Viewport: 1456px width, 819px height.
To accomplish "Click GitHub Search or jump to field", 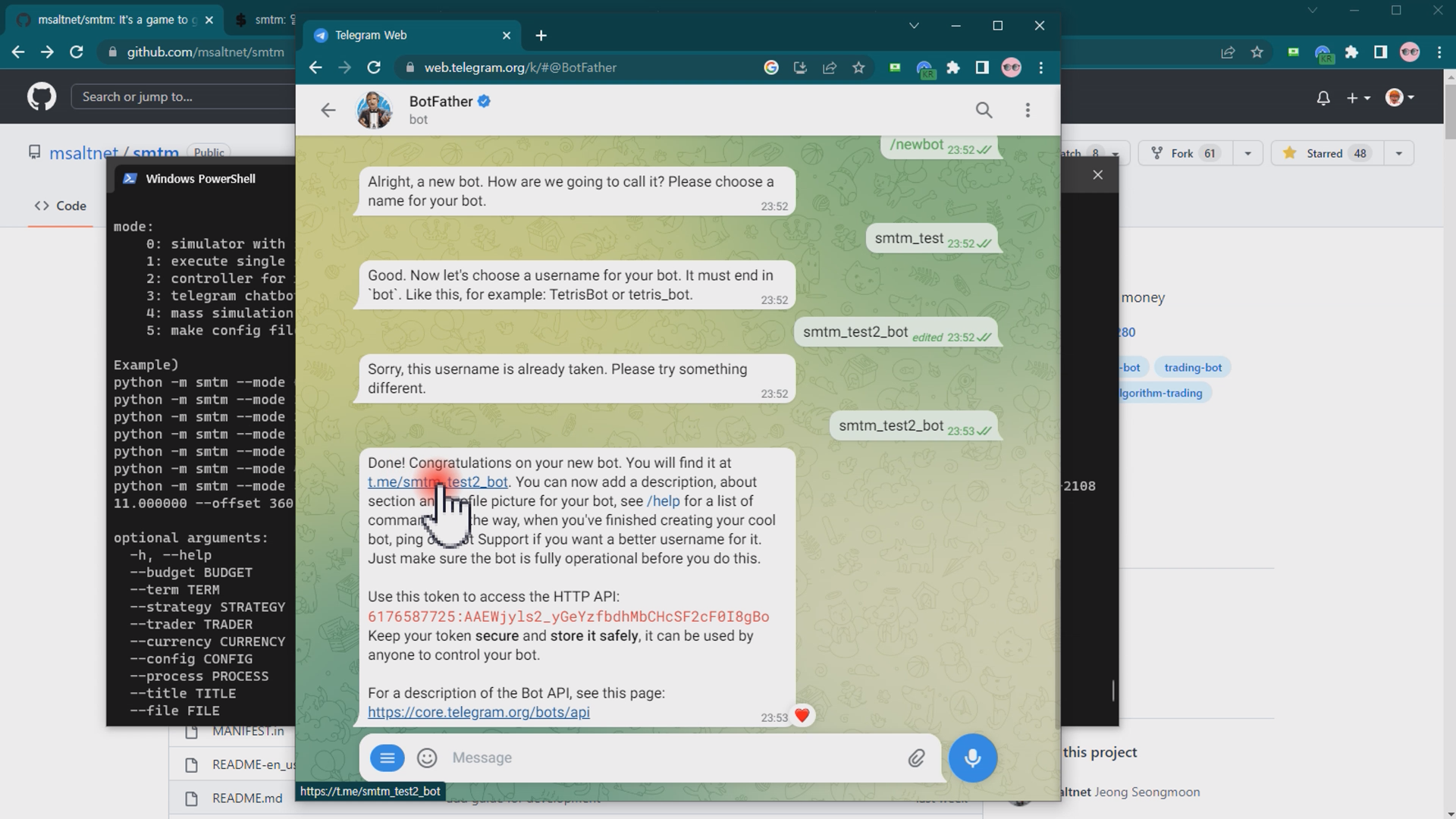I will 182,96.
